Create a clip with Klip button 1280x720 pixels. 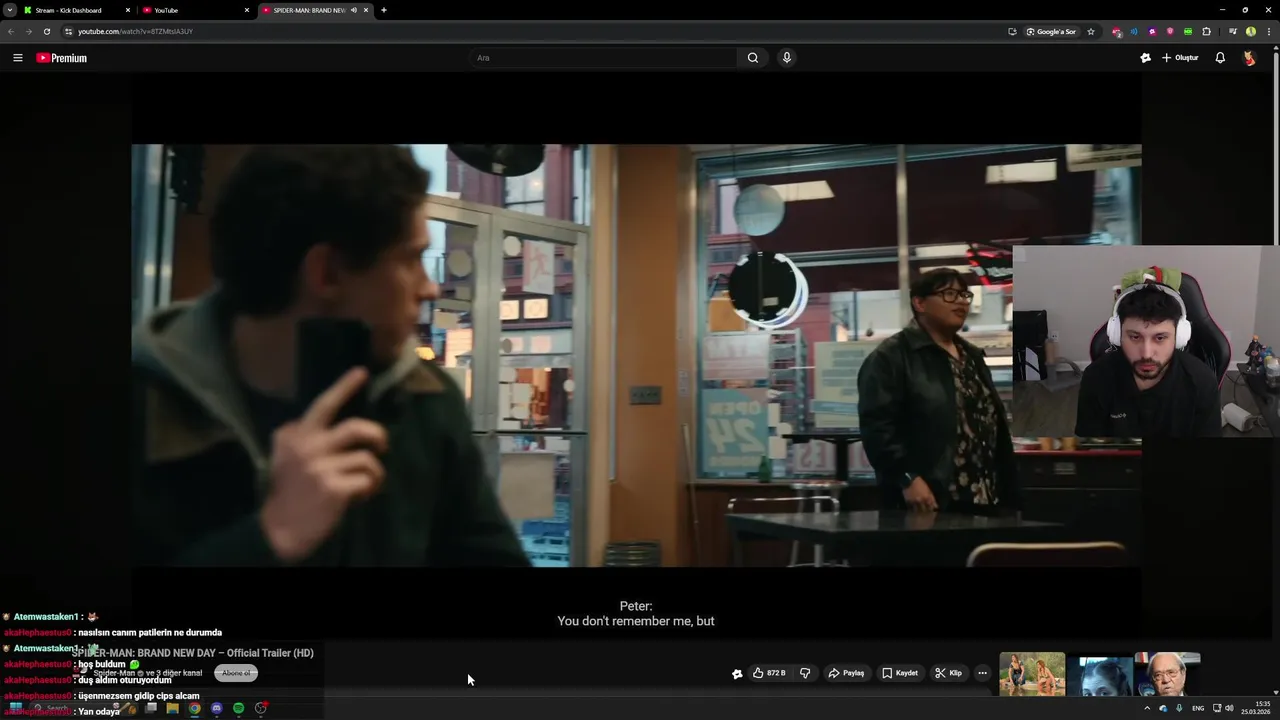948,673
